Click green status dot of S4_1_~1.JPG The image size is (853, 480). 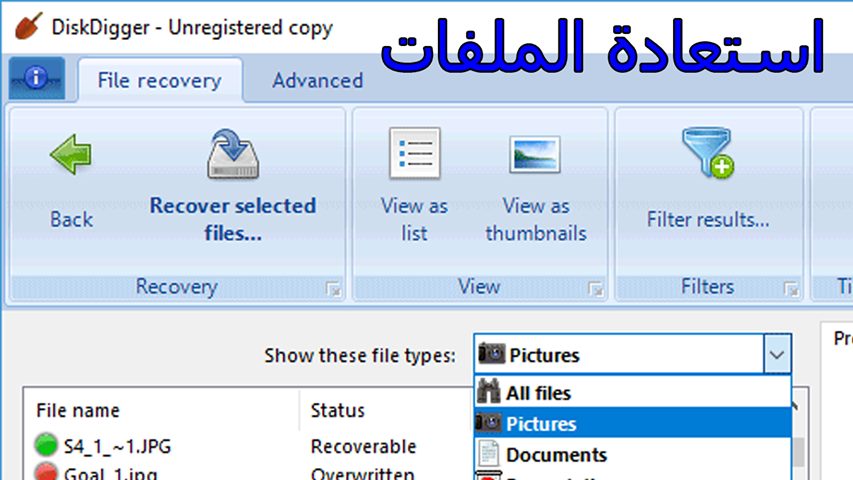pos(46,445)
